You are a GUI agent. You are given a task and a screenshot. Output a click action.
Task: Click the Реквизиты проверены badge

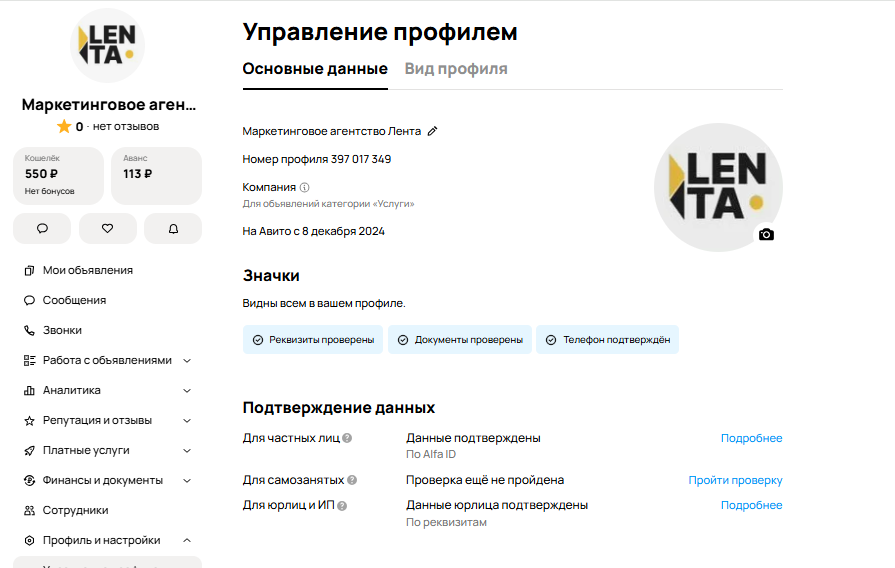(313, 340)
